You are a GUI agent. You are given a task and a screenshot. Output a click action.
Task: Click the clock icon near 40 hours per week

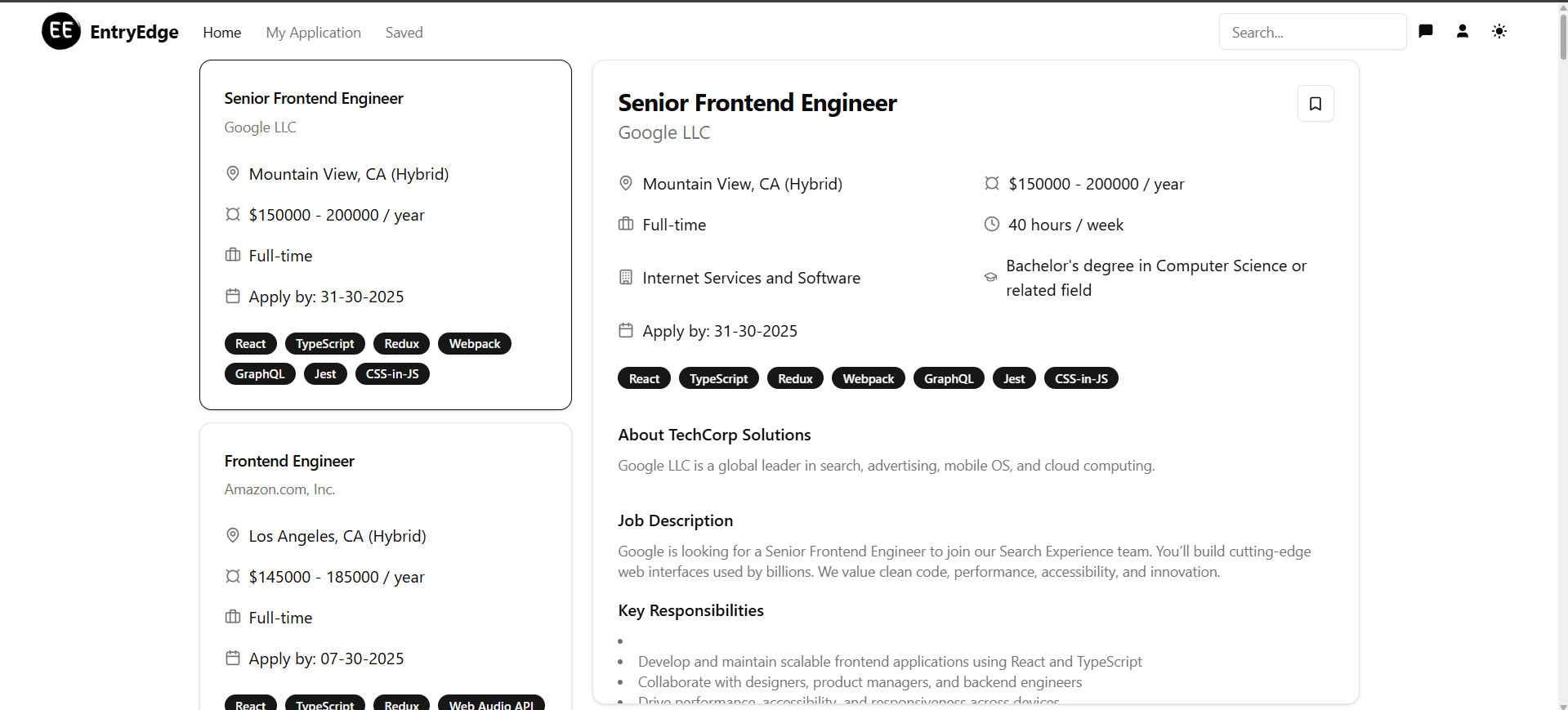[991, 224]
